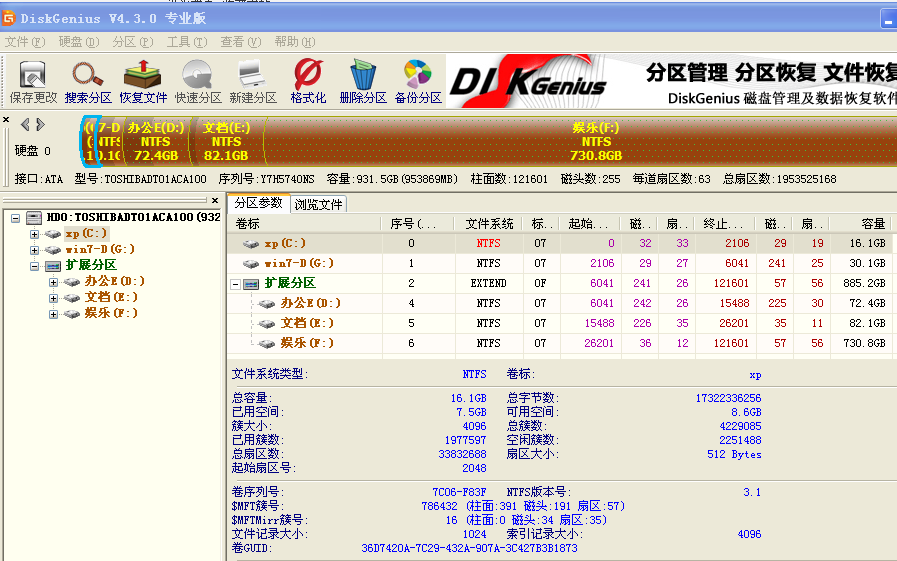Click drive icon of 娱乐 (F:) table row

pyautogui.click(x=267, y=344)
